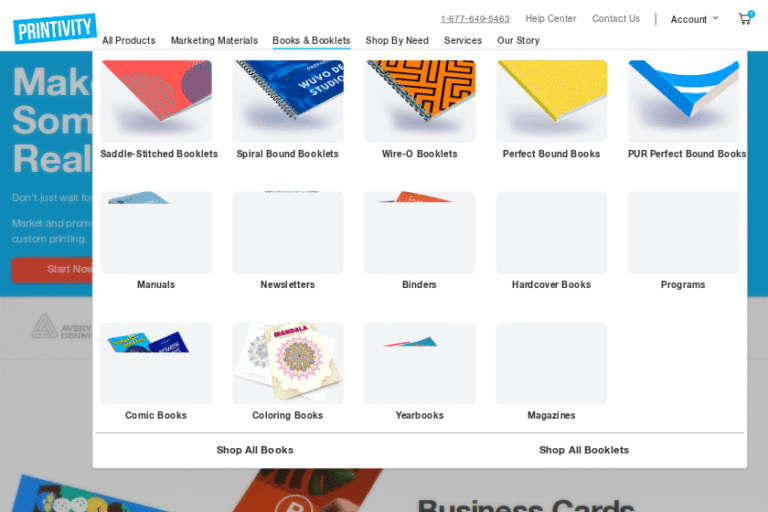
Task: Choose the Wire-O Booklets image
Action: [420, 101]
